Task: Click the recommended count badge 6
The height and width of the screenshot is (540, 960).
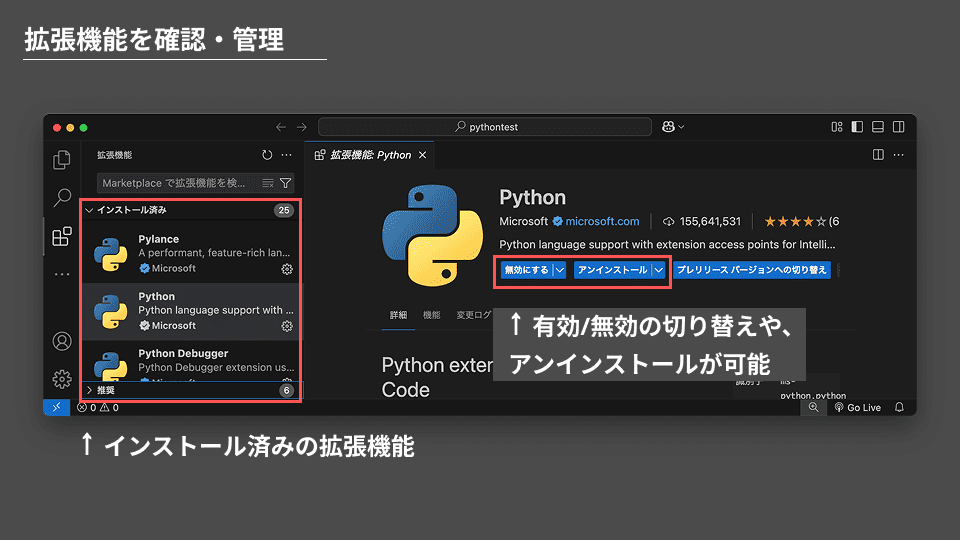Action: pos(286,390)
